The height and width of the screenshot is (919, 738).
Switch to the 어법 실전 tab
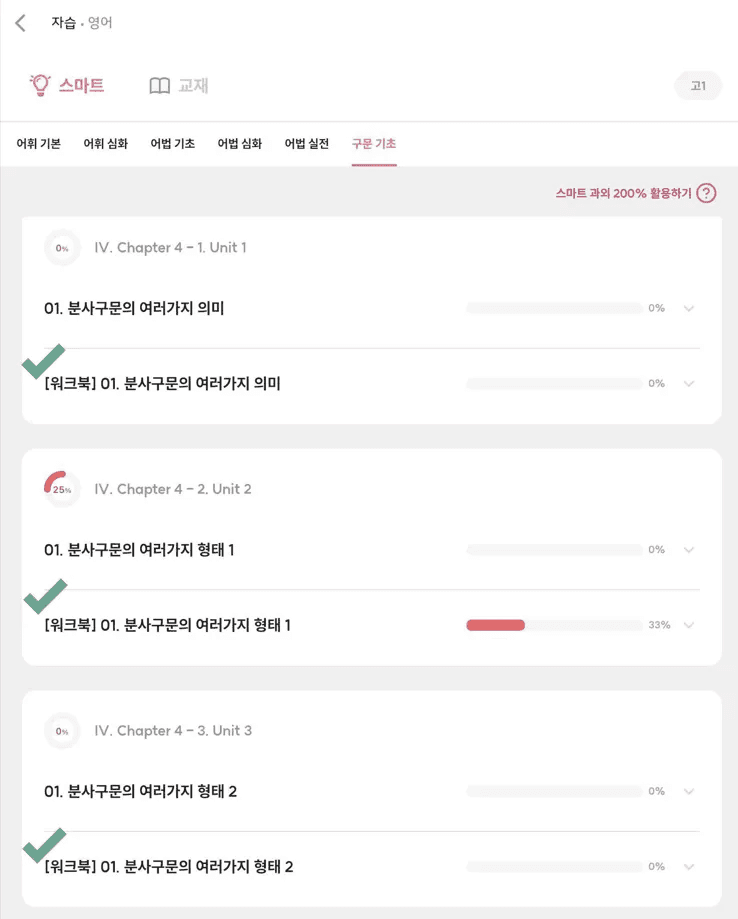307,144
